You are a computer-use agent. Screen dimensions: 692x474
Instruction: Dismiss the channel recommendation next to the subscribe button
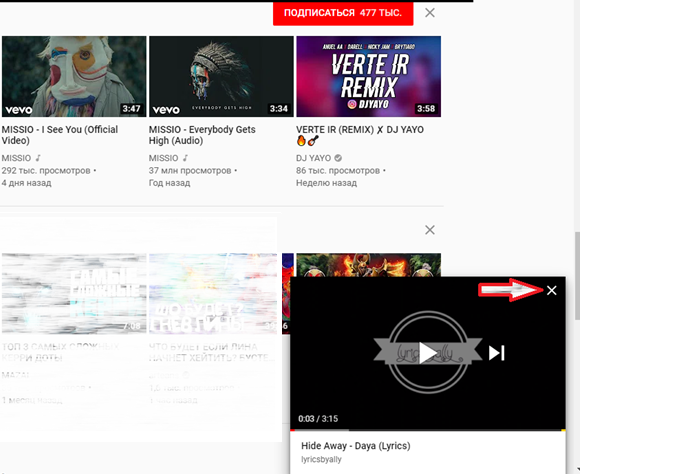coord(430,13)
